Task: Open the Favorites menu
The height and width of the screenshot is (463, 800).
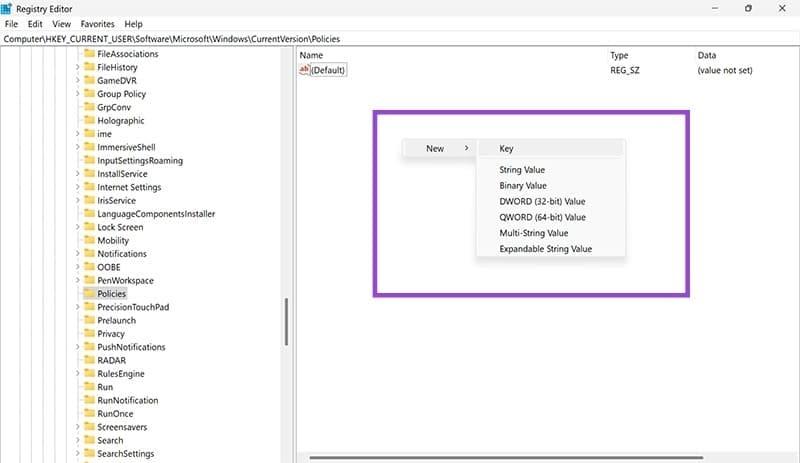Action: 97,24
